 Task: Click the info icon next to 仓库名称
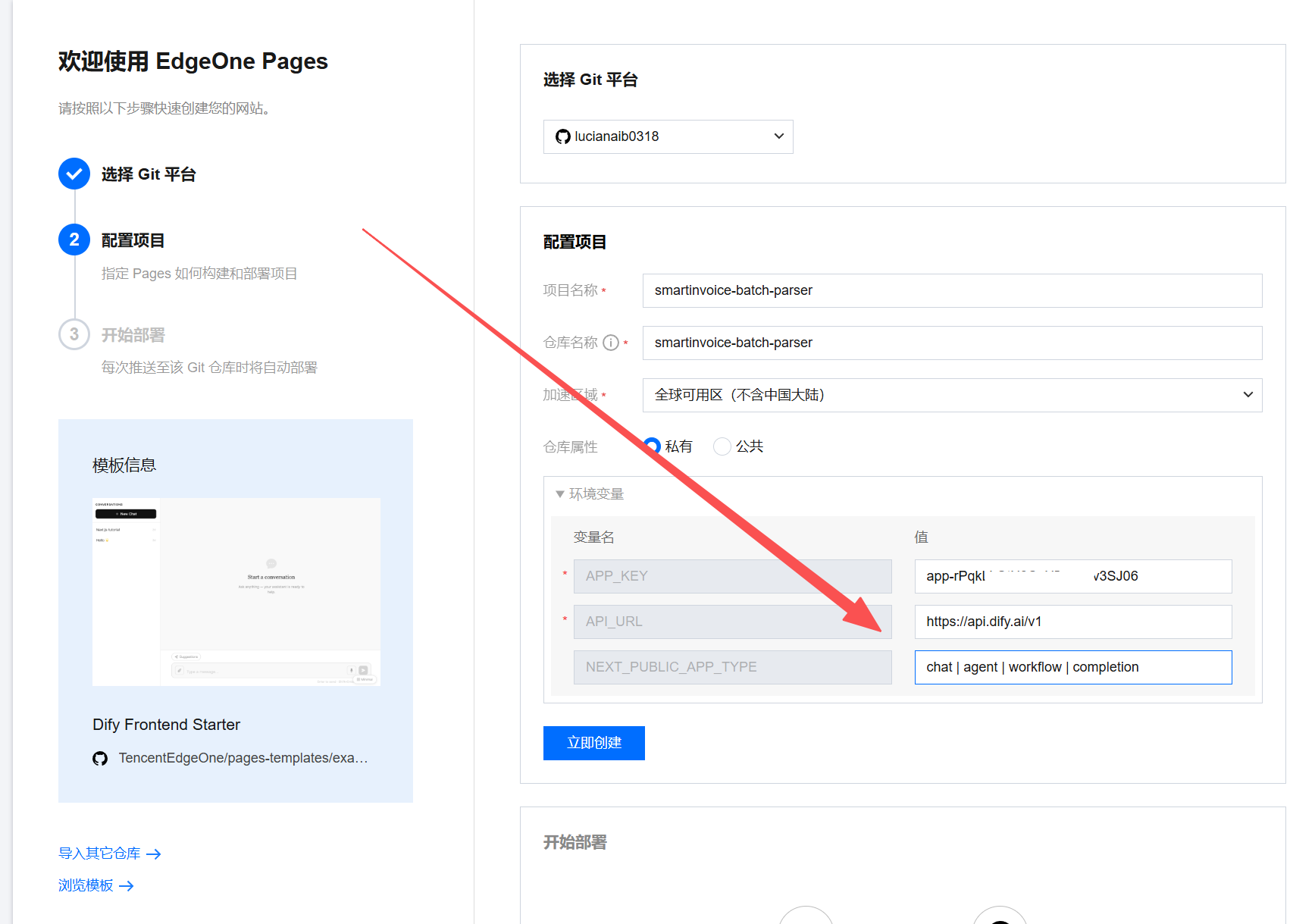(x=611, y=343)
